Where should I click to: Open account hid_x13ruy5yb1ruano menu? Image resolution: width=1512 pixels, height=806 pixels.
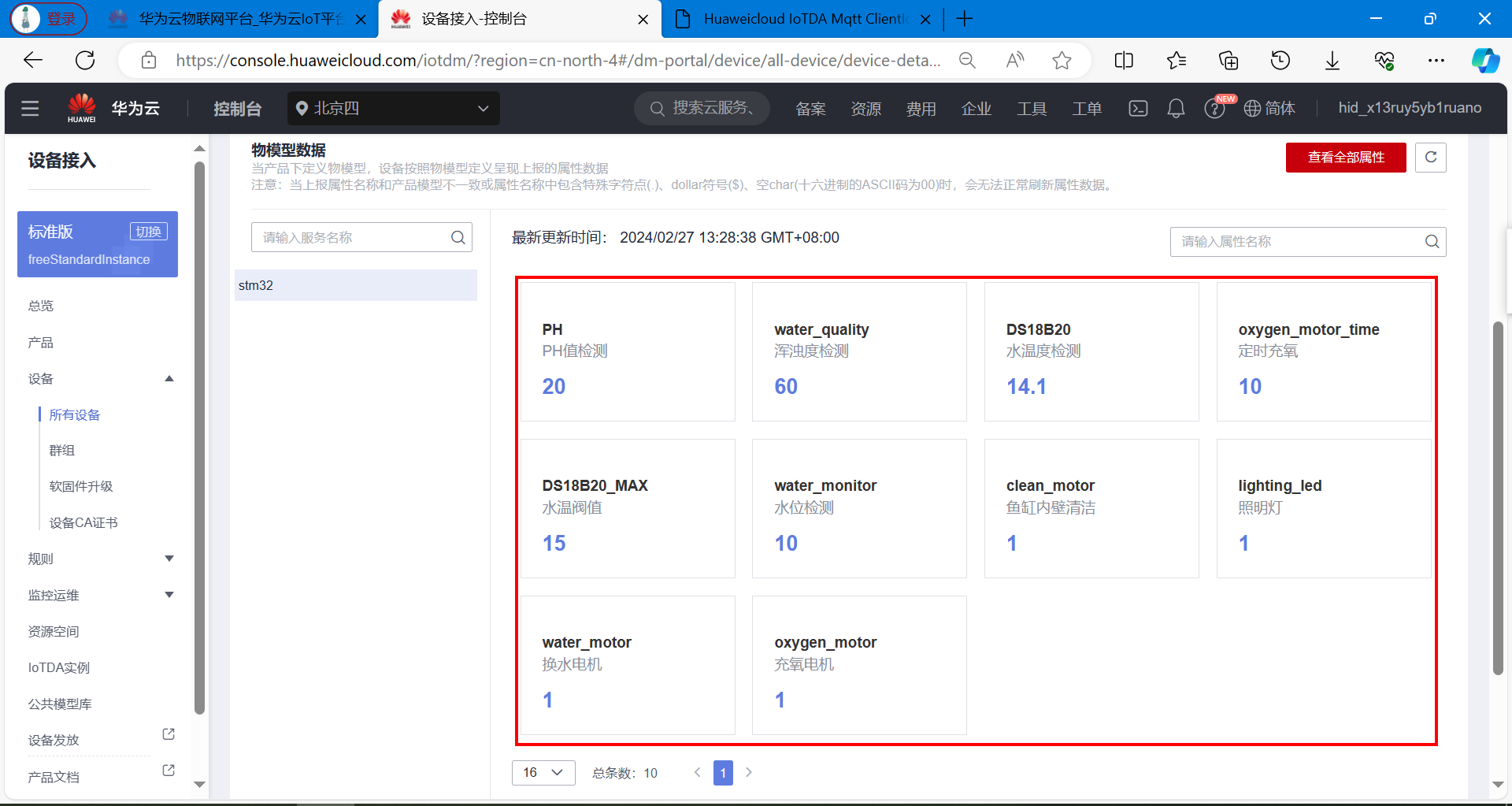(1410, 108)
